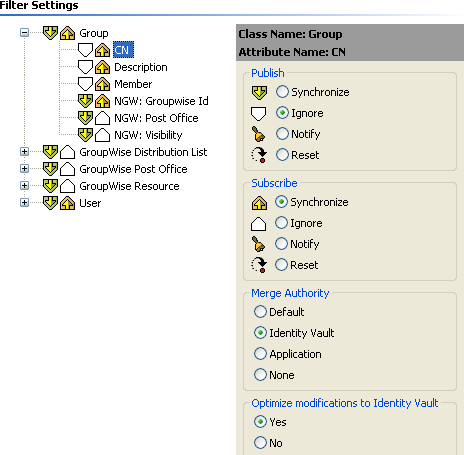Click Member's publish ignore icon
The image size is (464, 455).
pos(85,84)
